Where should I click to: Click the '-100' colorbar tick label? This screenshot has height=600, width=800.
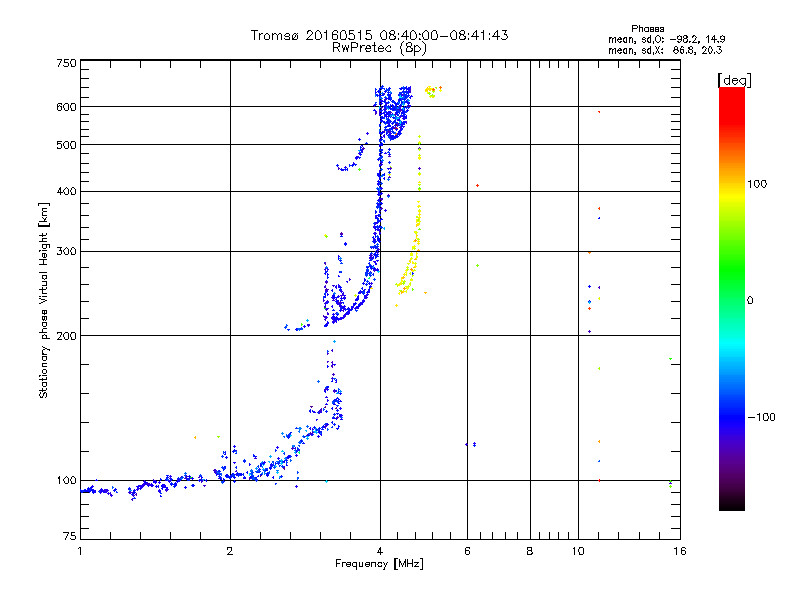[762, 417]
